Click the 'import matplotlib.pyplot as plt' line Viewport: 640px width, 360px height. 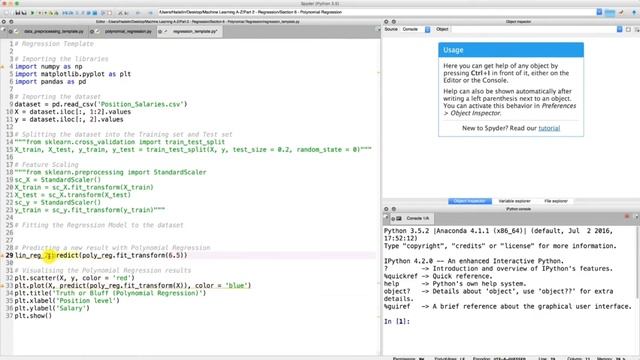(x=73, y=74)
